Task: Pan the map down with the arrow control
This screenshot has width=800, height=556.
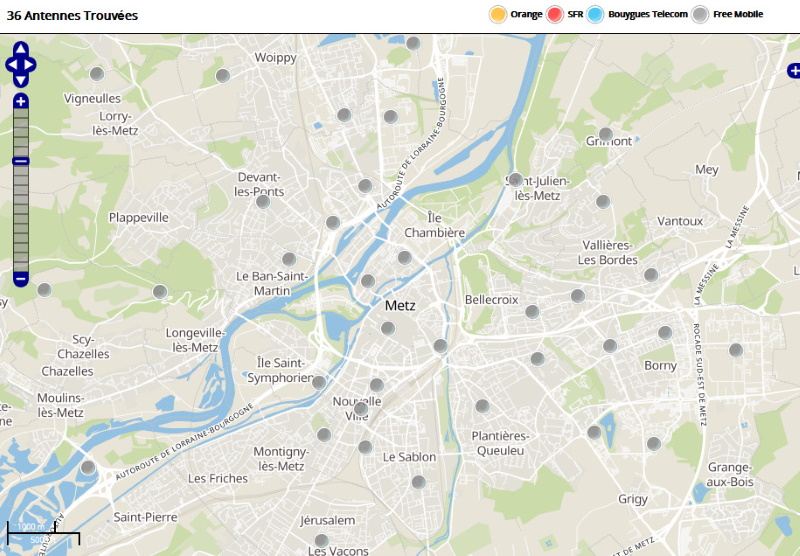Action: (x=21, y=80)
